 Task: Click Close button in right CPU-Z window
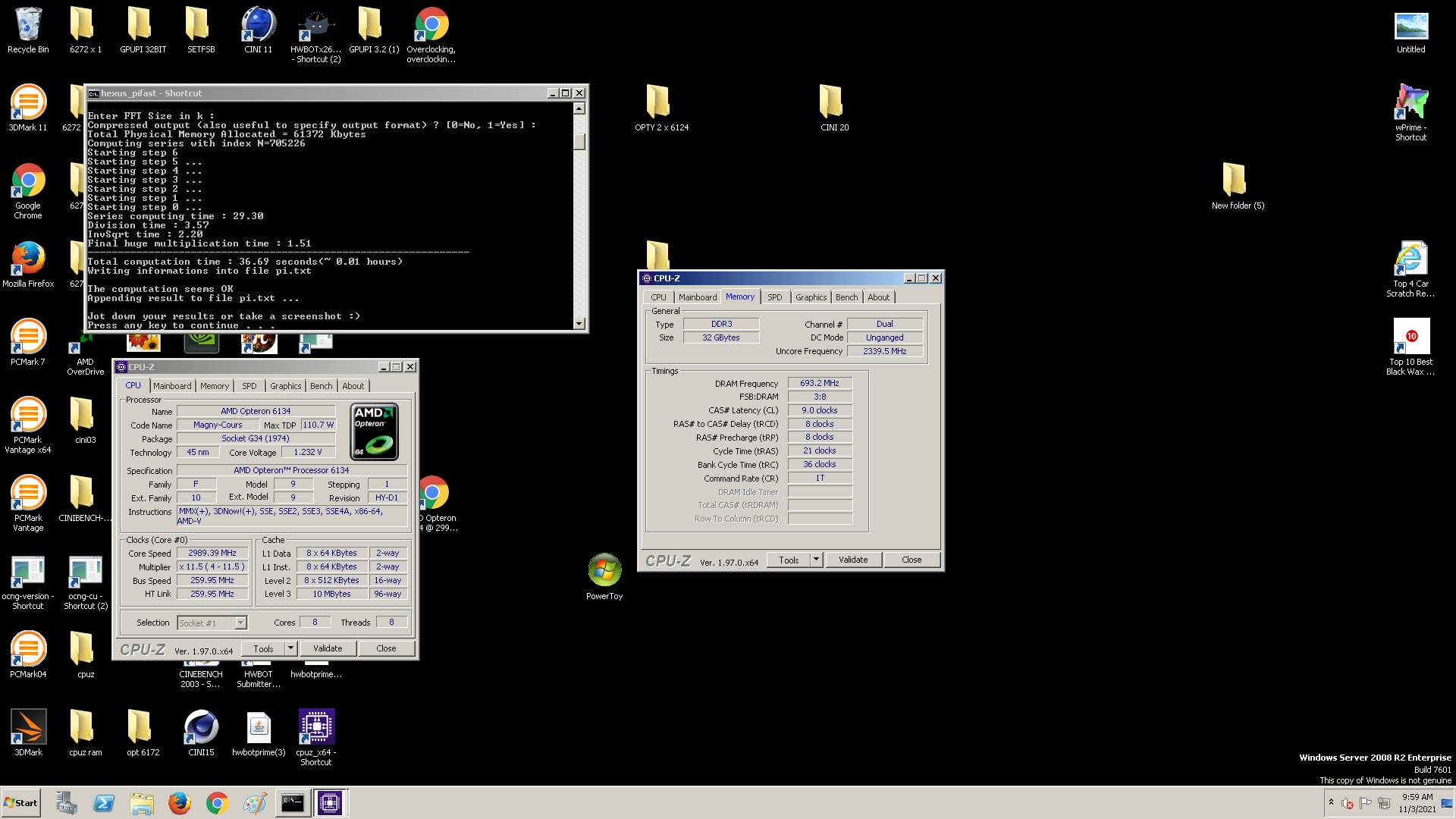click(x=912, y=560)
